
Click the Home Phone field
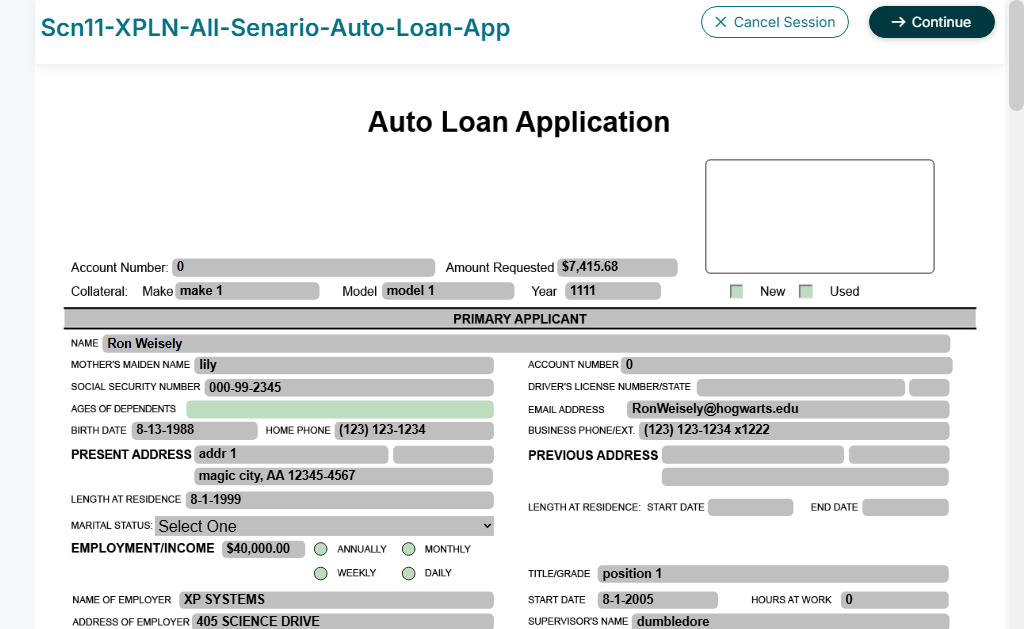click(x=414, y=430)
